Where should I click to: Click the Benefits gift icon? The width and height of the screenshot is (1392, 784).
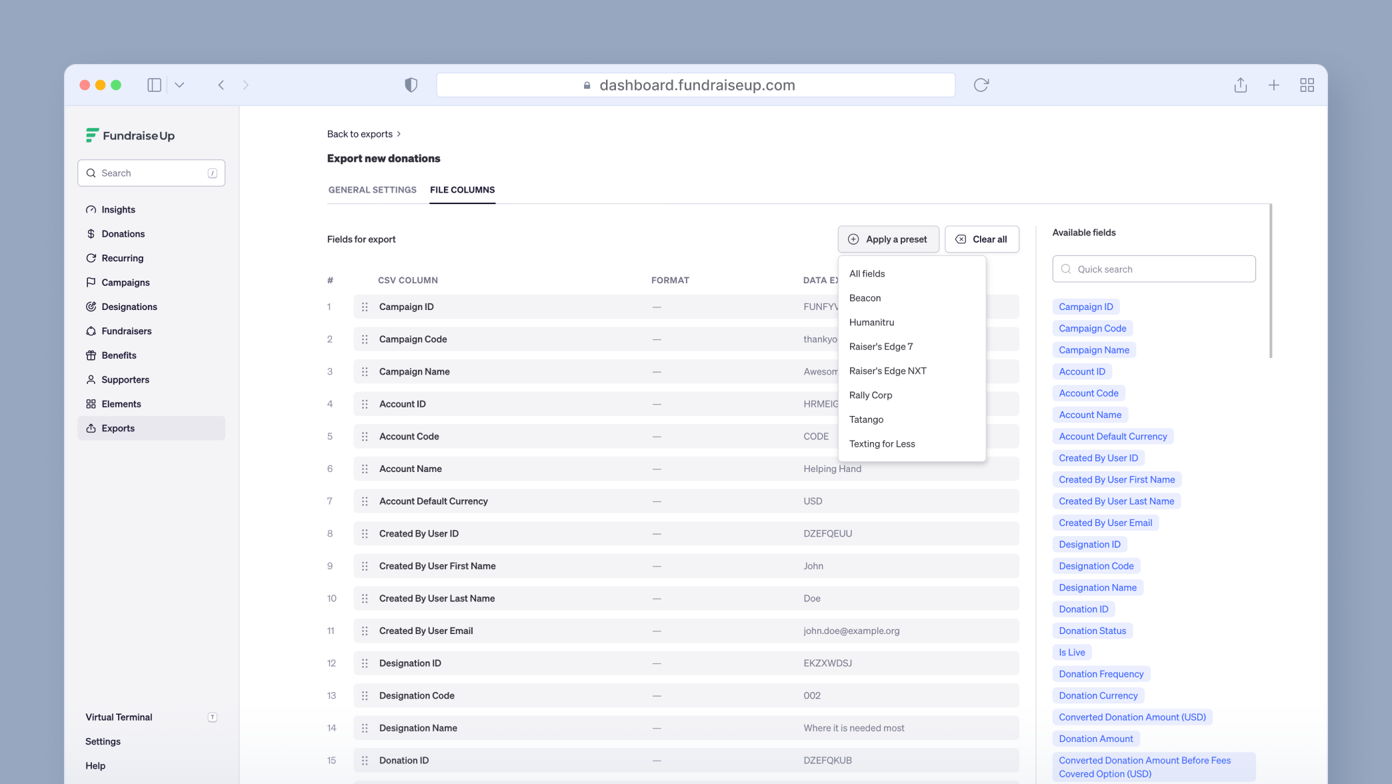tap(91, 355)
